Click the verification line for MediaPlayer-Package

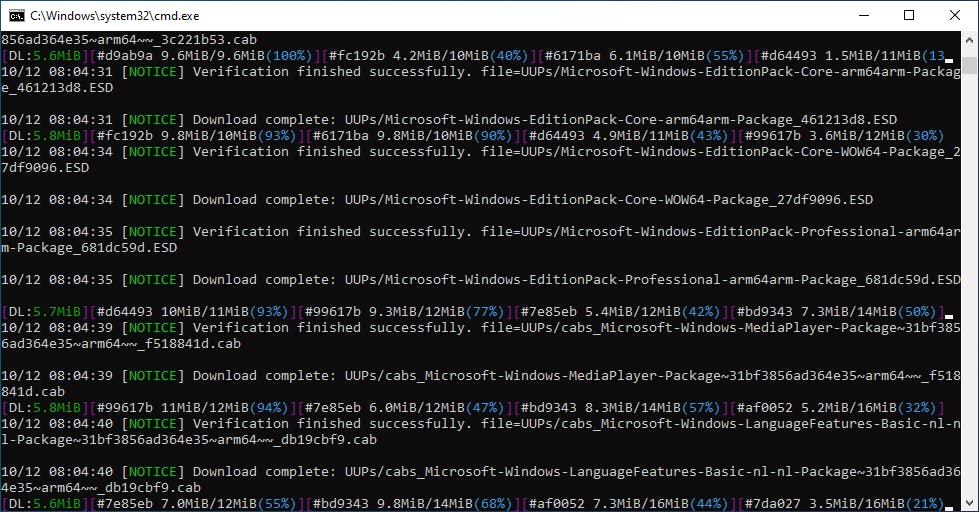pyautogui.click(x=481, y=327)
